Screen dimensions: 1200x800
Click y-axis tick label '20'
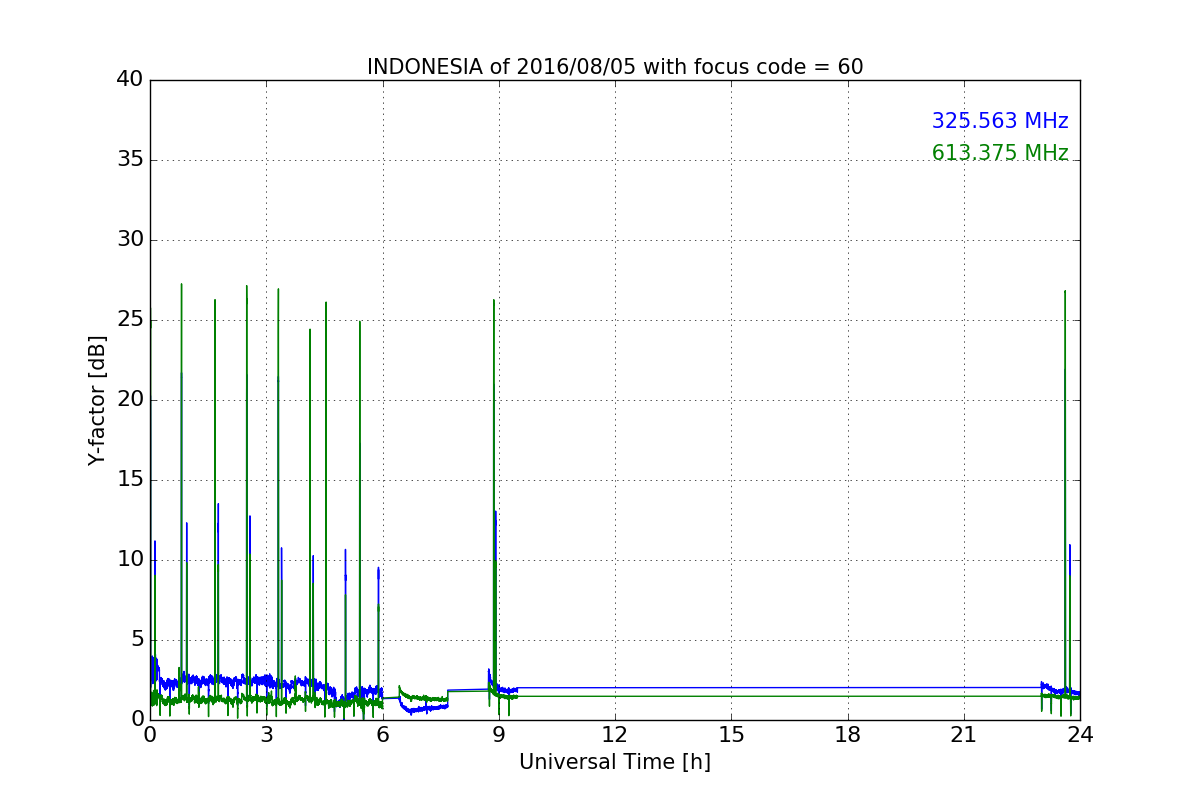pyautogui.click(x=130, y=400)
